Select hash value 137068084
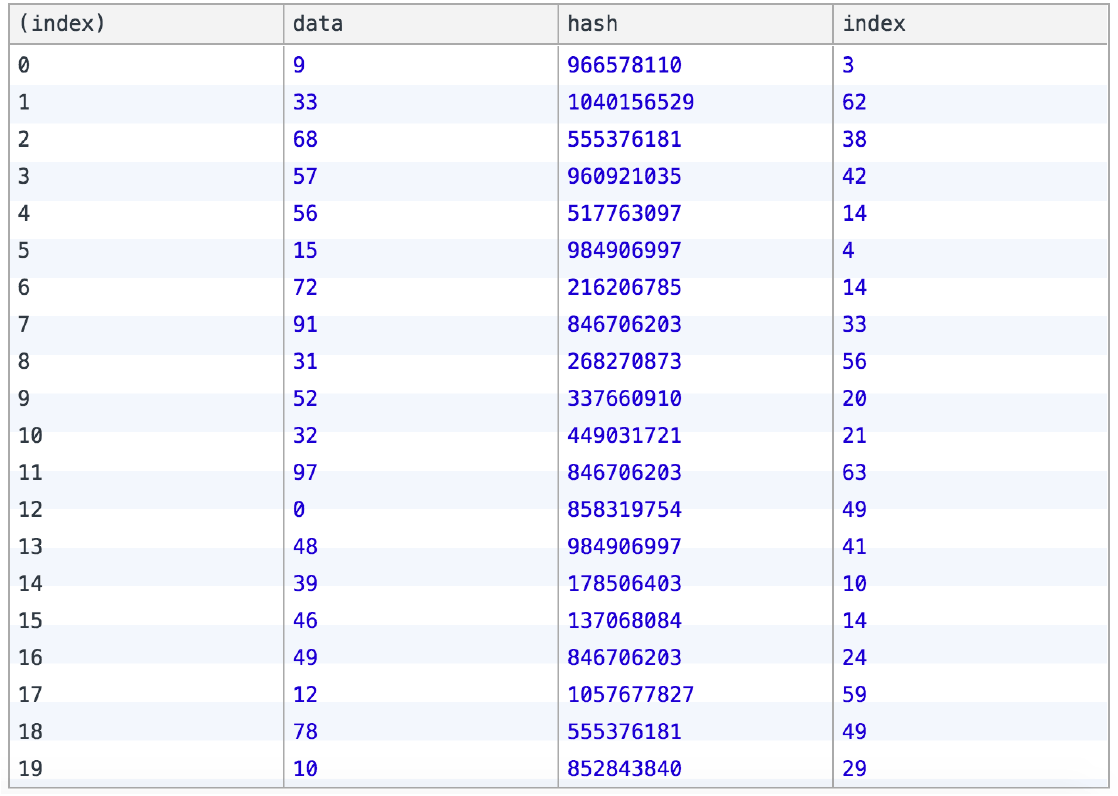Viewport: 1118px width, 796px height. 625,621
